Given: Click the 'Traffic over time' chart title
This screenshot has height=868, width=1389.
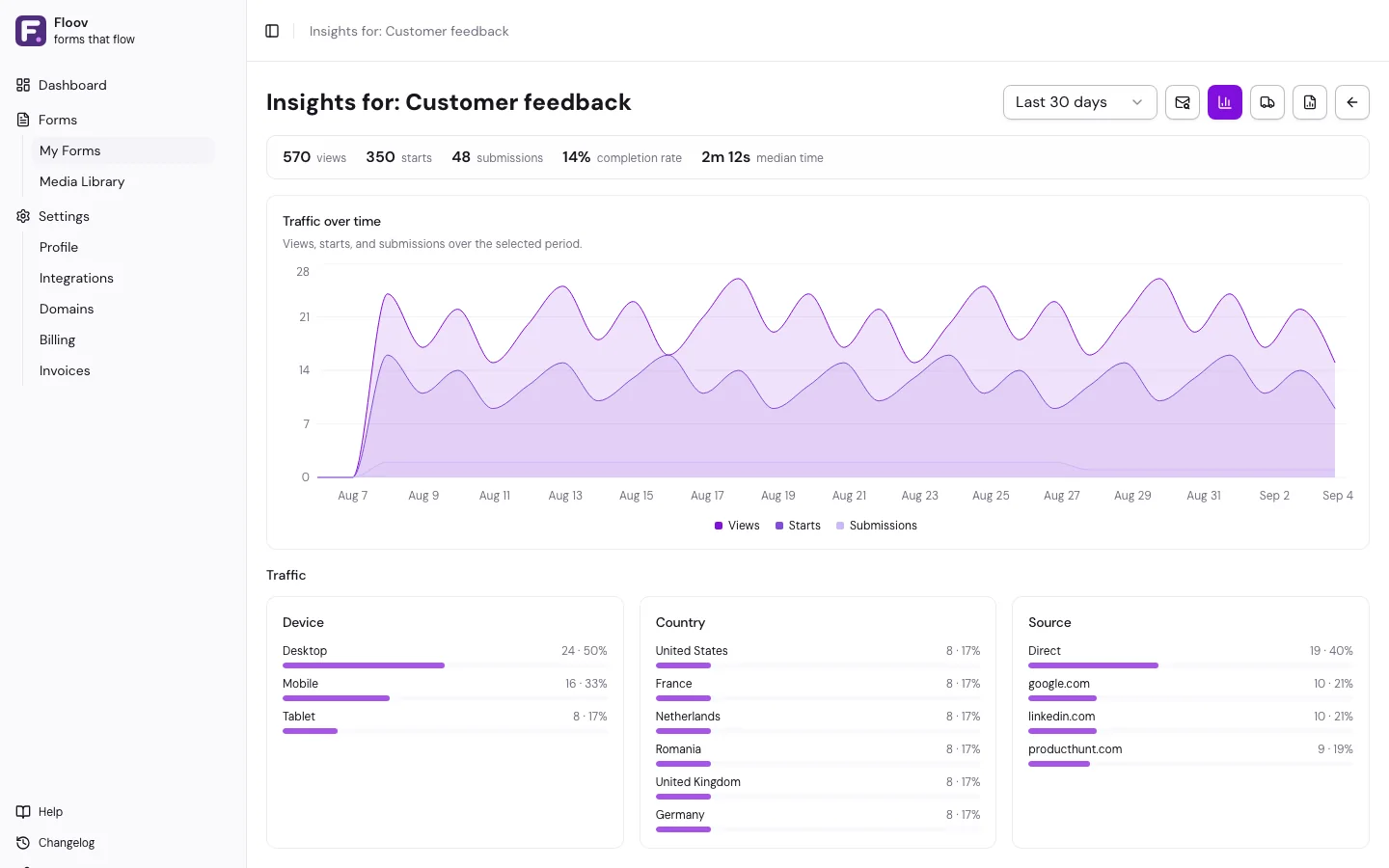Looking at the screenshot, I should pyautogui.click(x=332, y=221).
